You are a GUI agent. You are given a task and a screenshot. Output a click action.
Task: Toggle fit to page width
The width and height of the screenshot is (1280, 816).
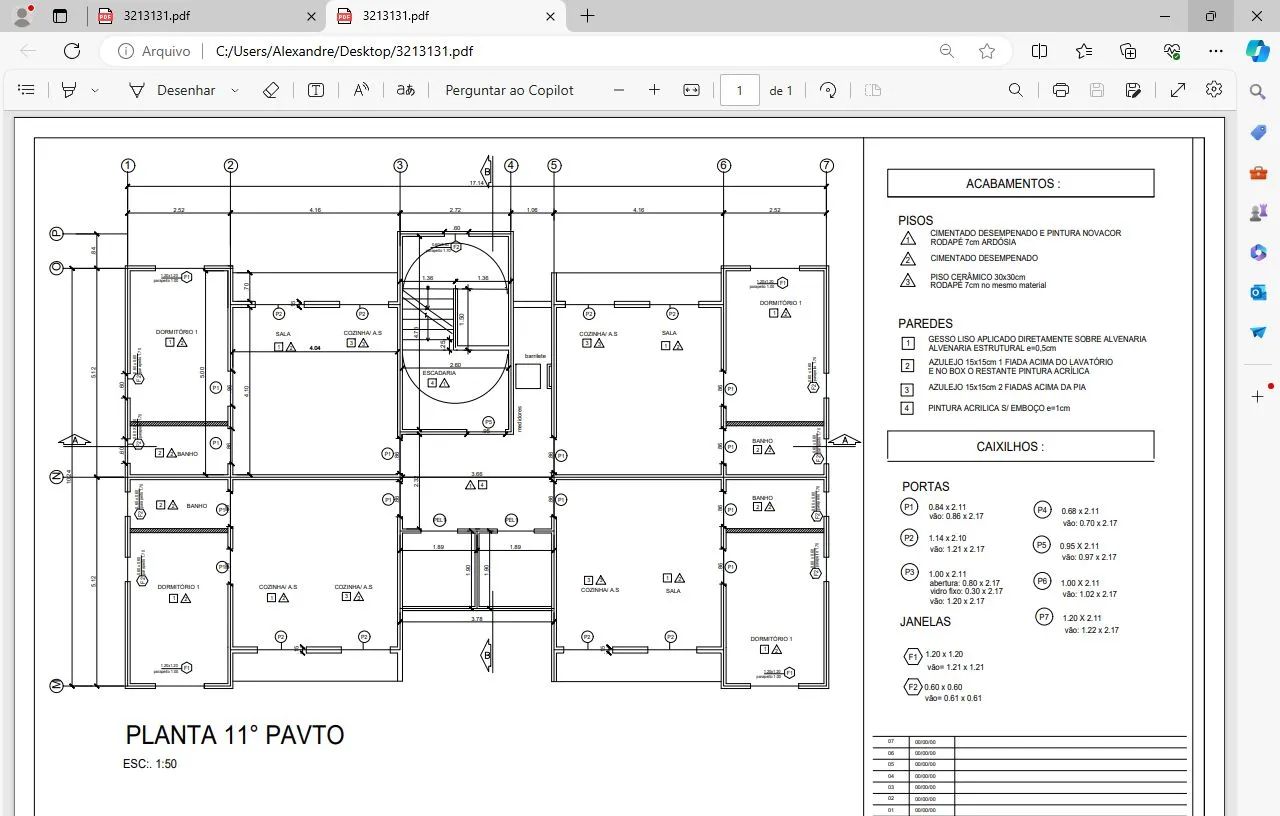691,89
